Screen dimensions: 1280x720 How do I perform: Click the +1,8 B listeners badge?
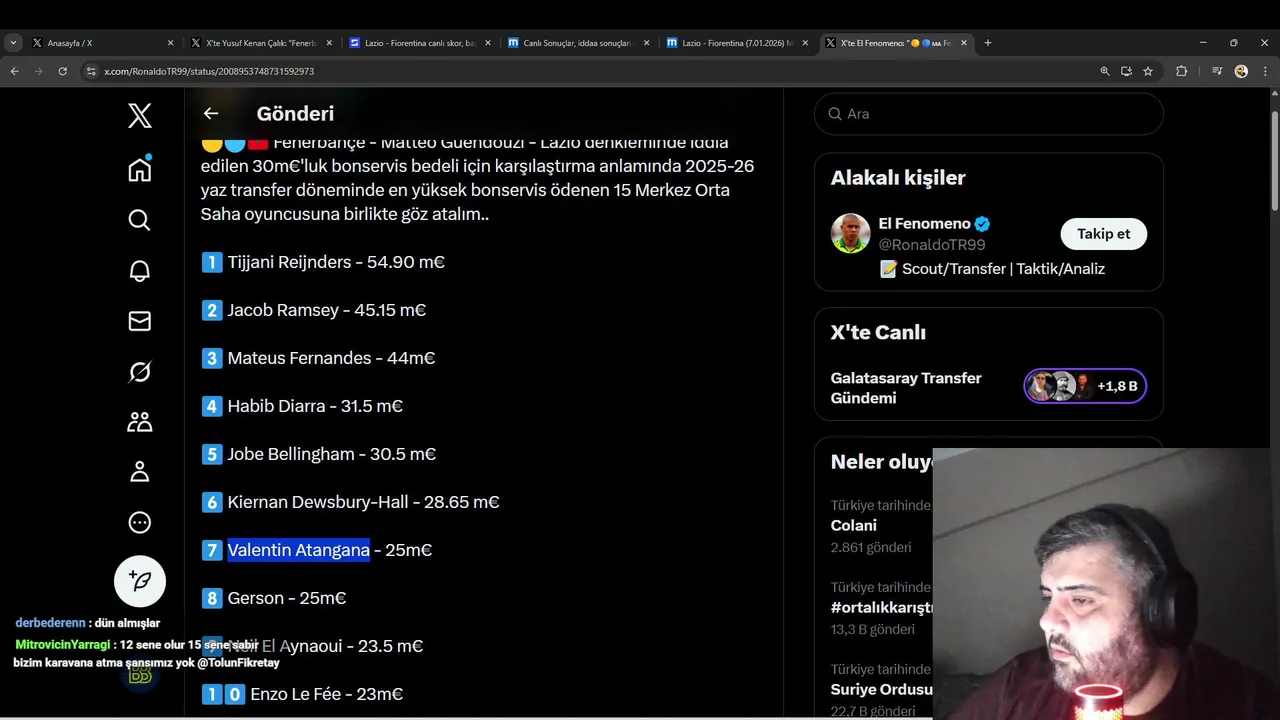pos(1085,386)
